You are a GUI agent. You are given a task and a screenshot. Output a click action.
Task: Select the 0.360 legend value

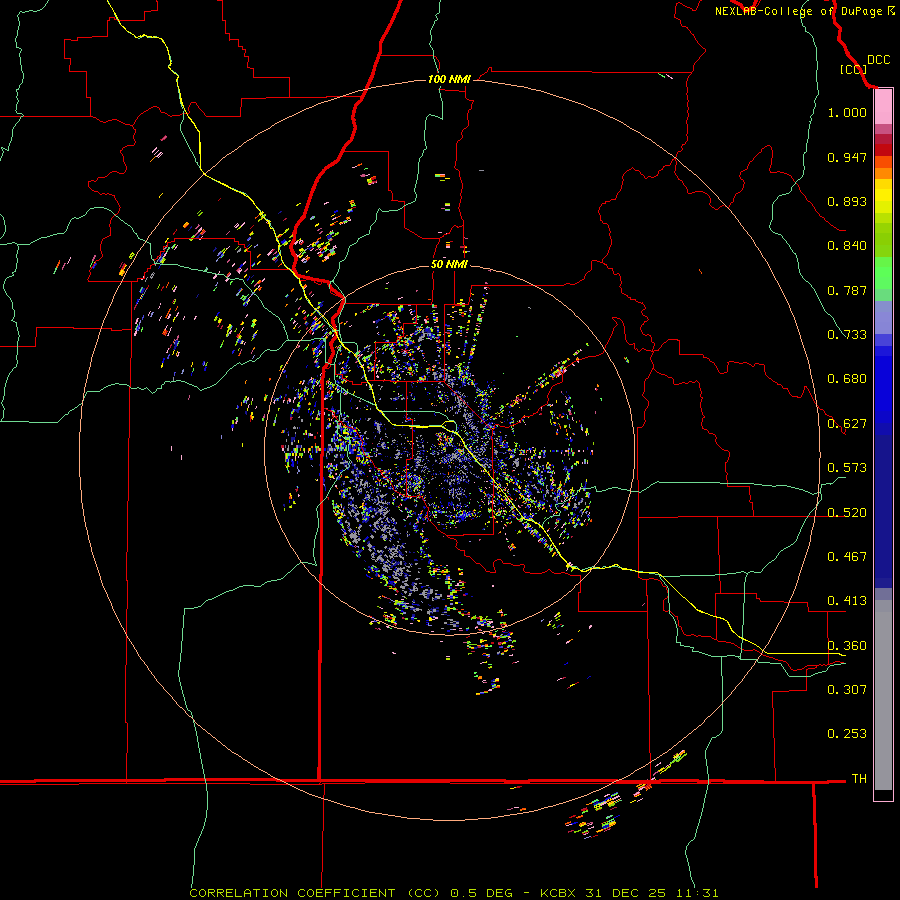847,646
